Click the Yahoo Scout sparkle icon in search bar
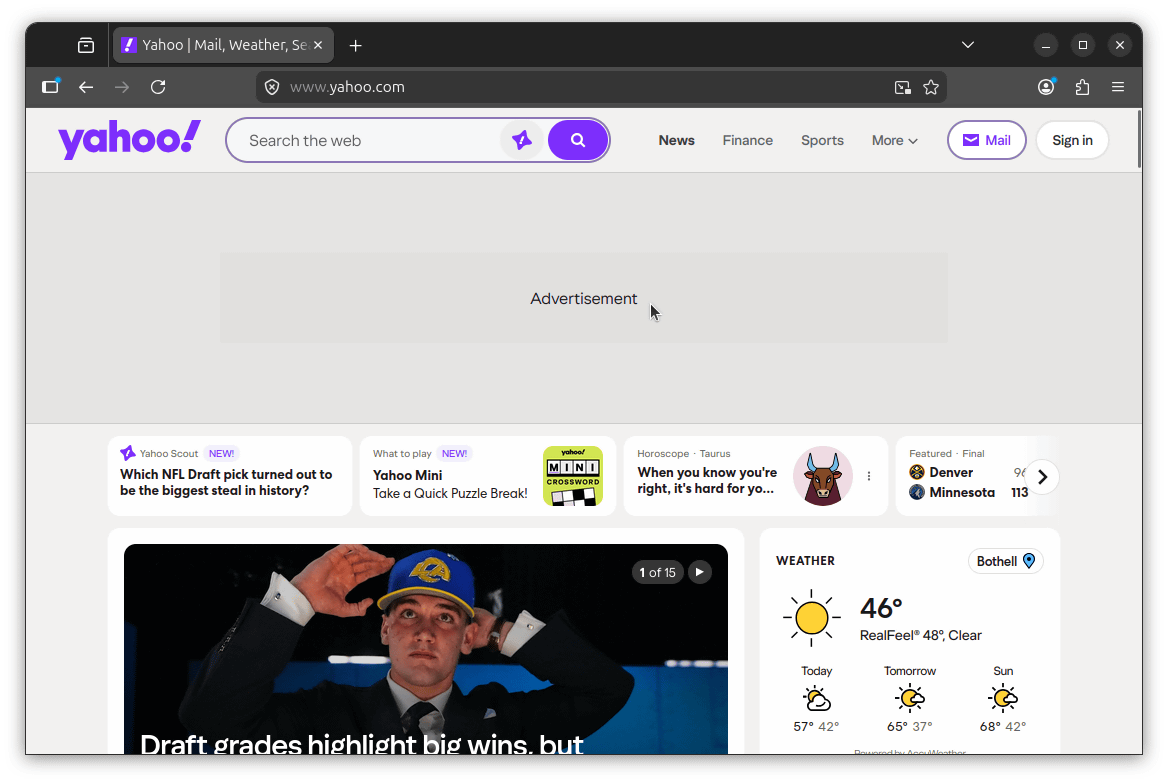The image size is (1168, 783). (x=521, y=140)
